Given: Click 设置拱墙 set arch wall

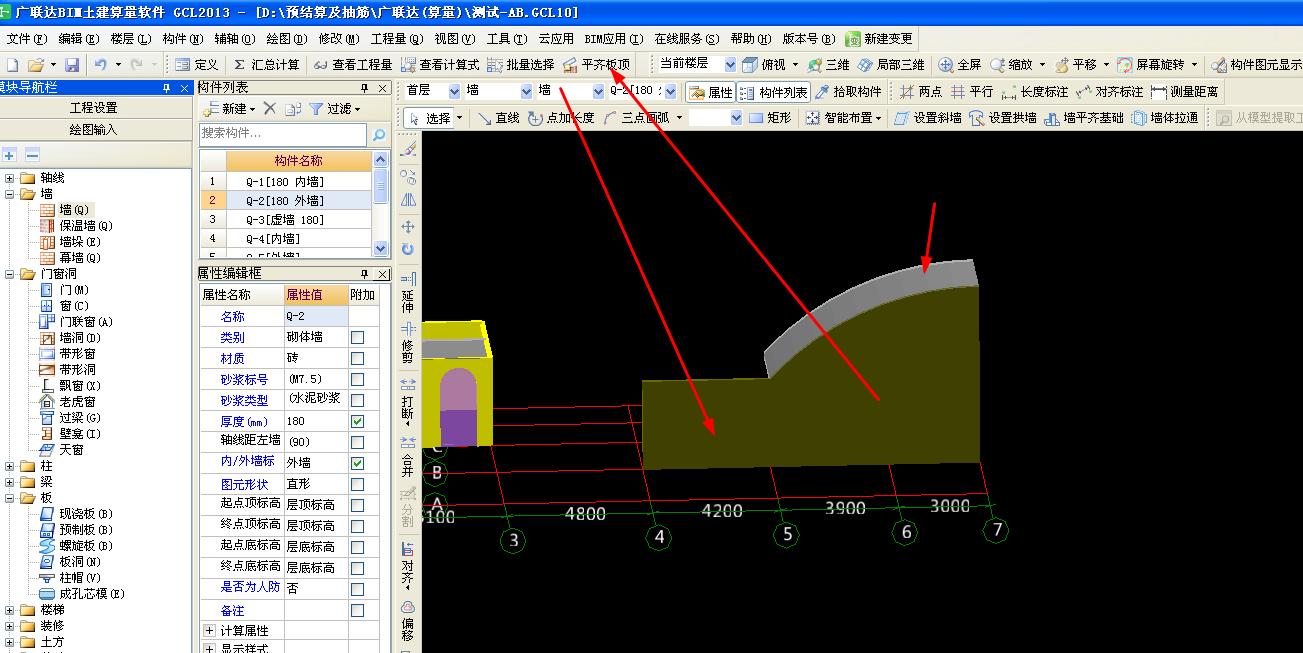Looking at the screenshot, I should [x=1003, y=118].
